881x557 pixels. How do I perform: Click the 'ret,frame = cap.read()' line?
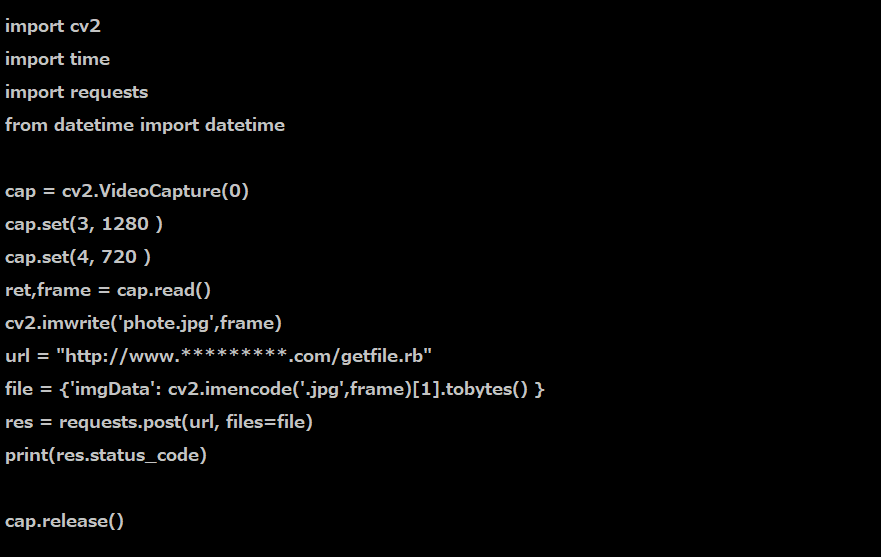pyautogui.click(x=108, y=290)
